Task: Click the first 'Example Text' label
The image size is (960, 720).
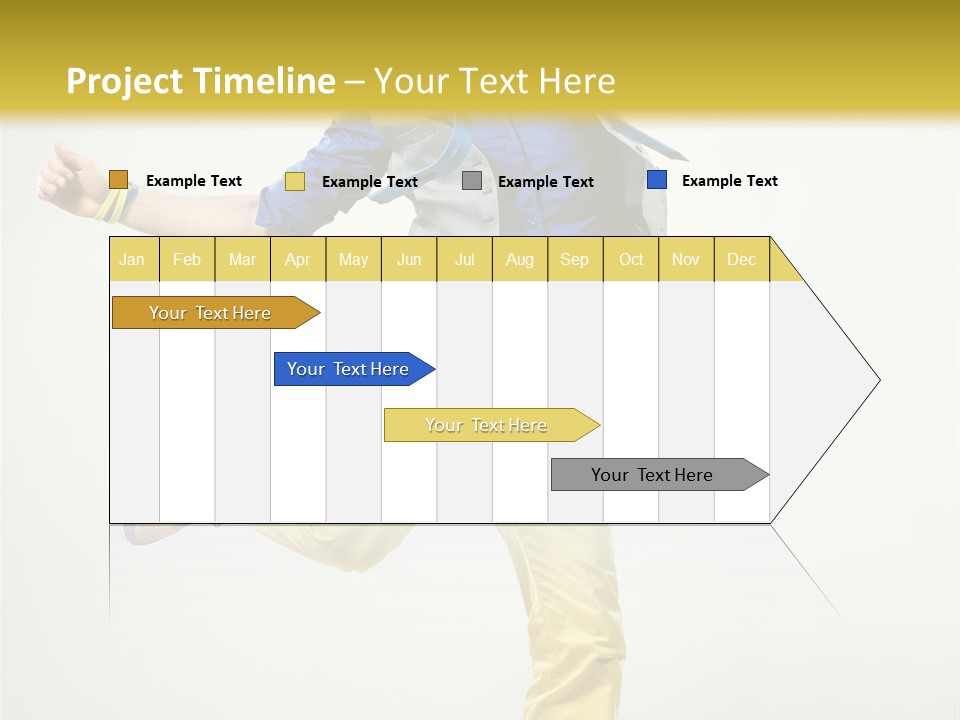Action: [194, 180]
